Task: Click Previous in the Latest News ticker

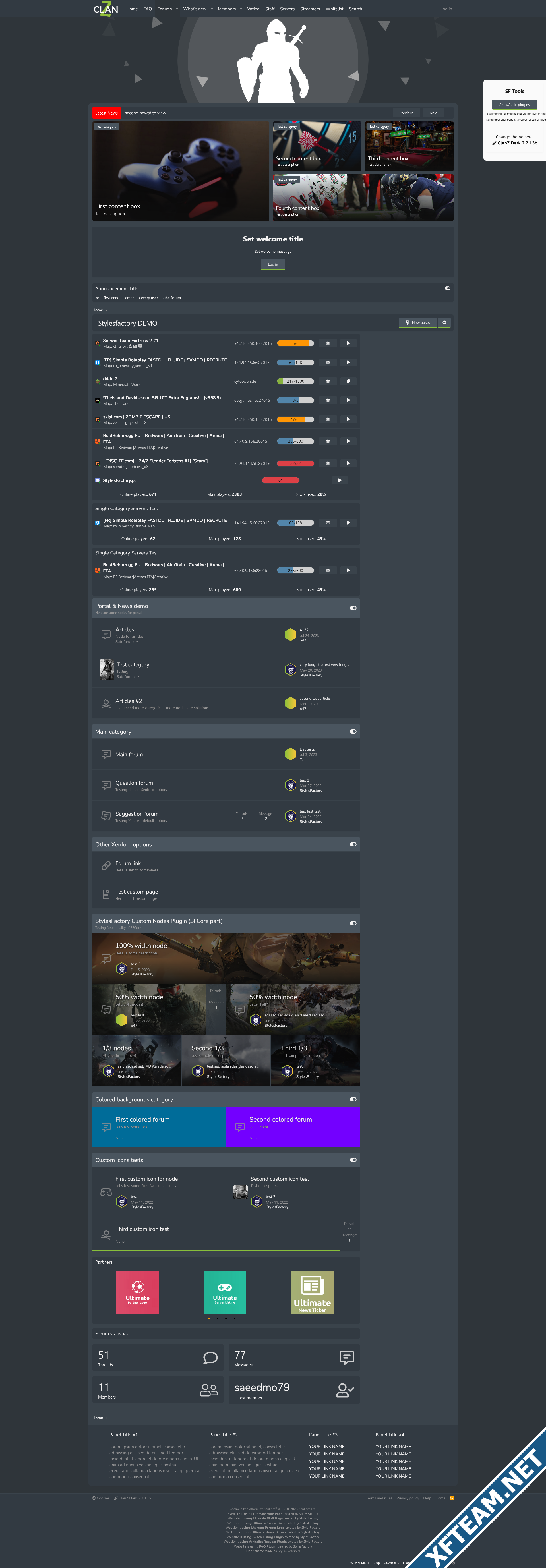Action: point(406,113)
